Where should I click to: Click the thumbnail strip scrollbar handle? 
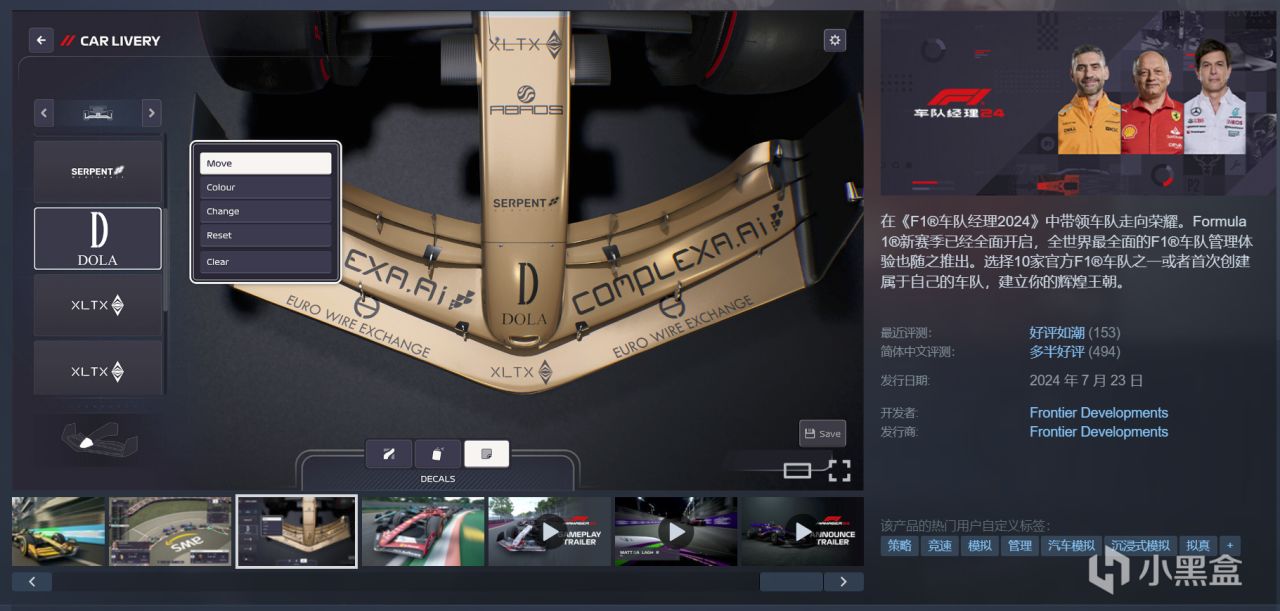pyautogui.click(x=791, y=581)
